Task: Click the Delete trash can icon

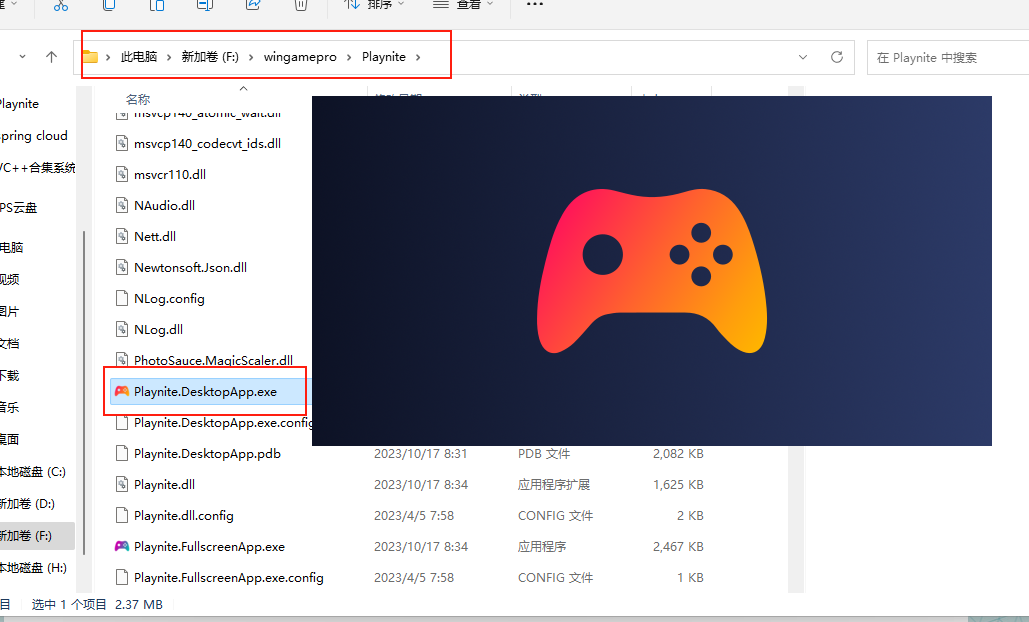Action: (x=300, y=6)
